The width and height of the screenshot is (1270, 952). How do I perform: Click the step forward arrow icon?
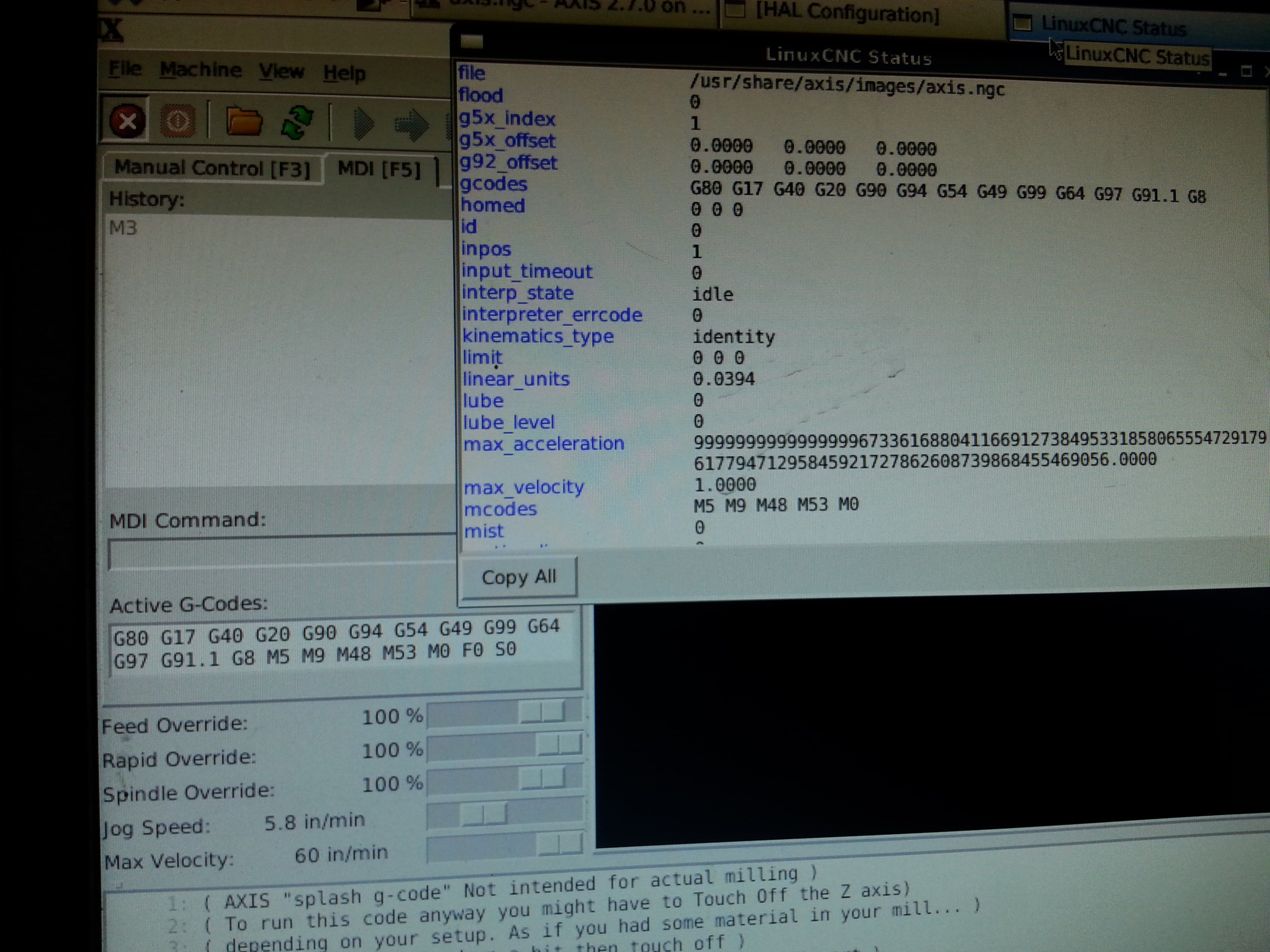click(410, 125)
